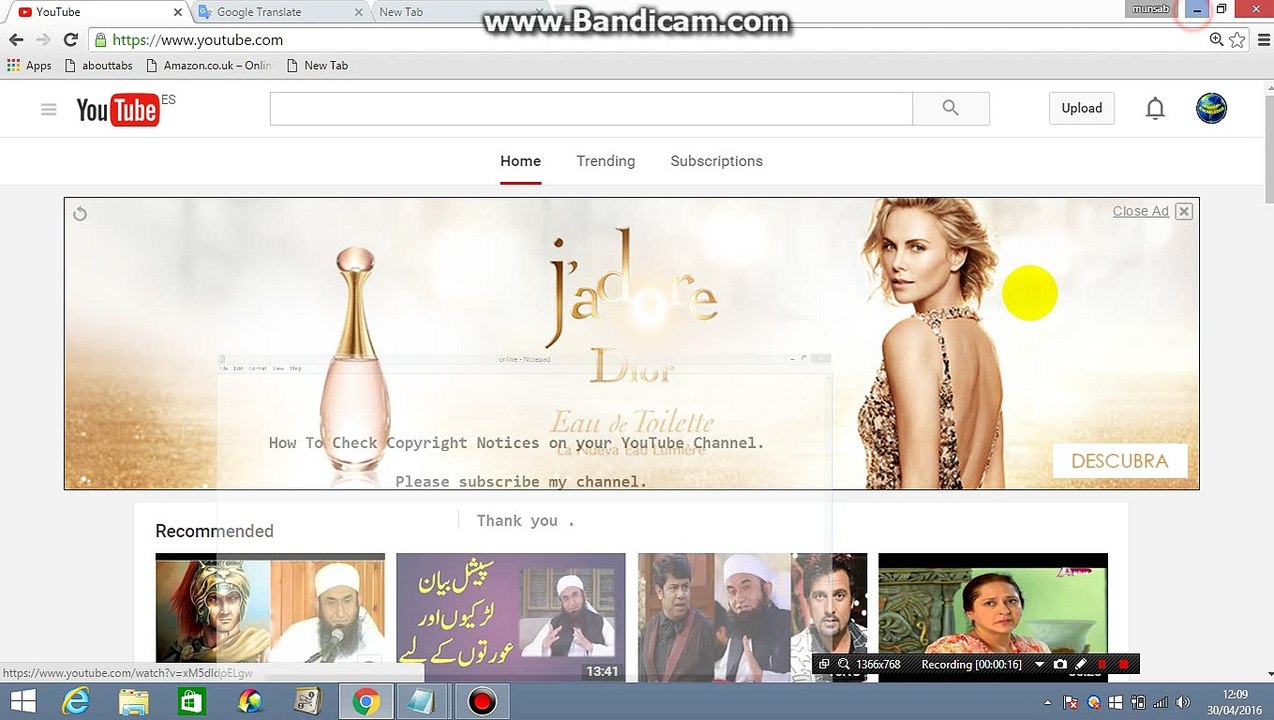Open File Explorer from taskbar

(x=134, y=702)
